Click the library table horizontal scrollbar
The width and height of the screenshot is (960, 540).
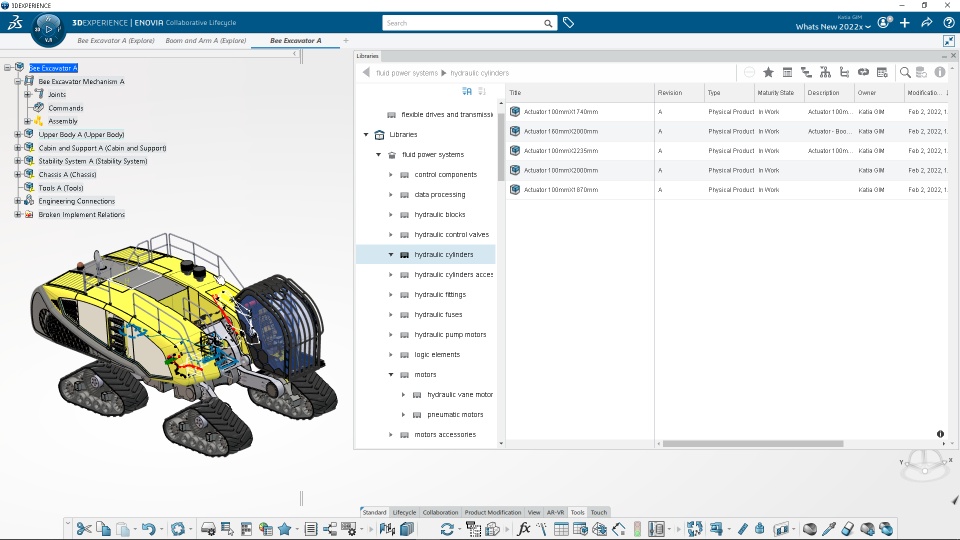pos(752,443)
